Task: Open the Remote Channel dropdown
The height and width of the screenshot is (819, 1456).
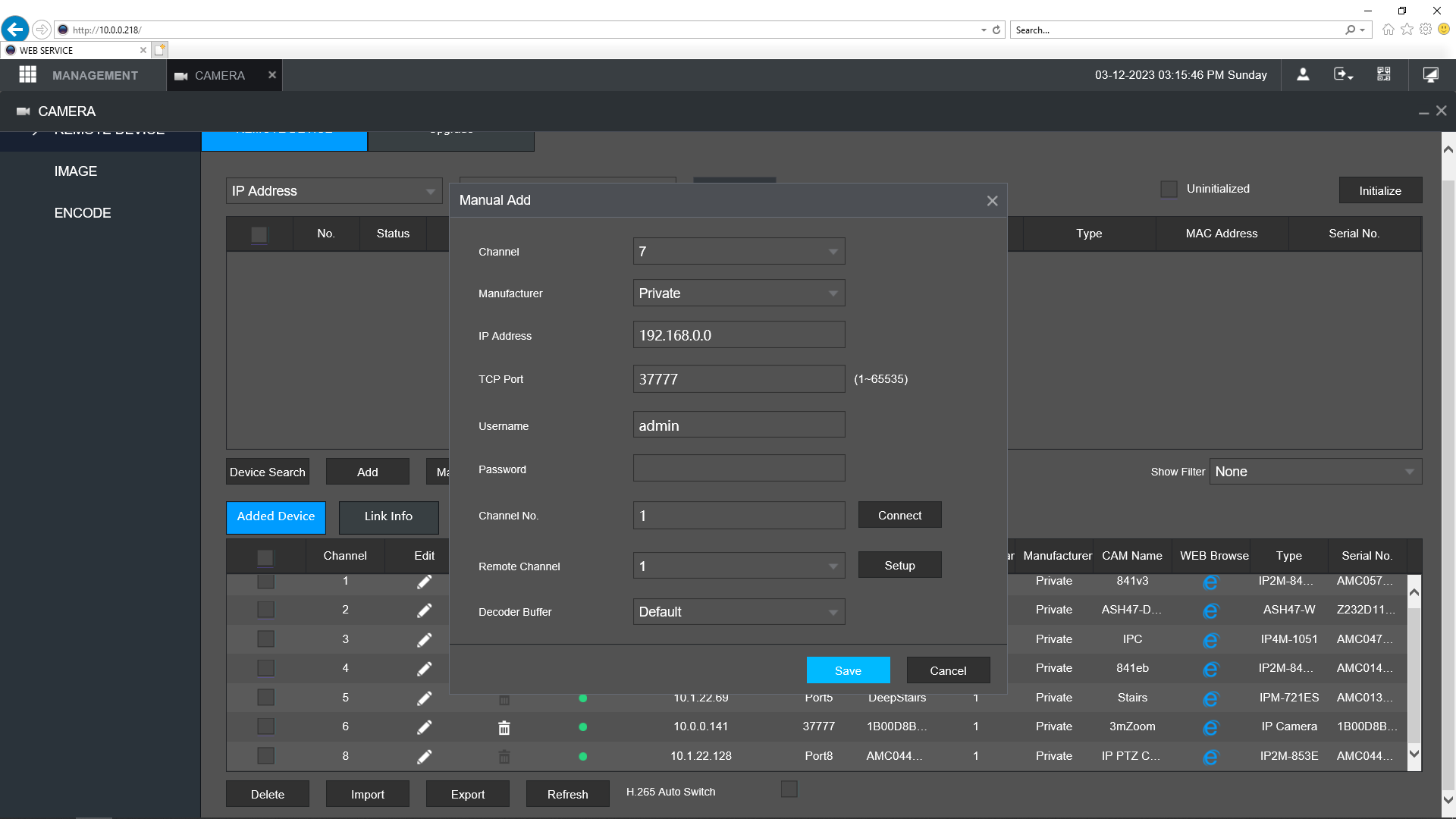Action: point(739,566)
